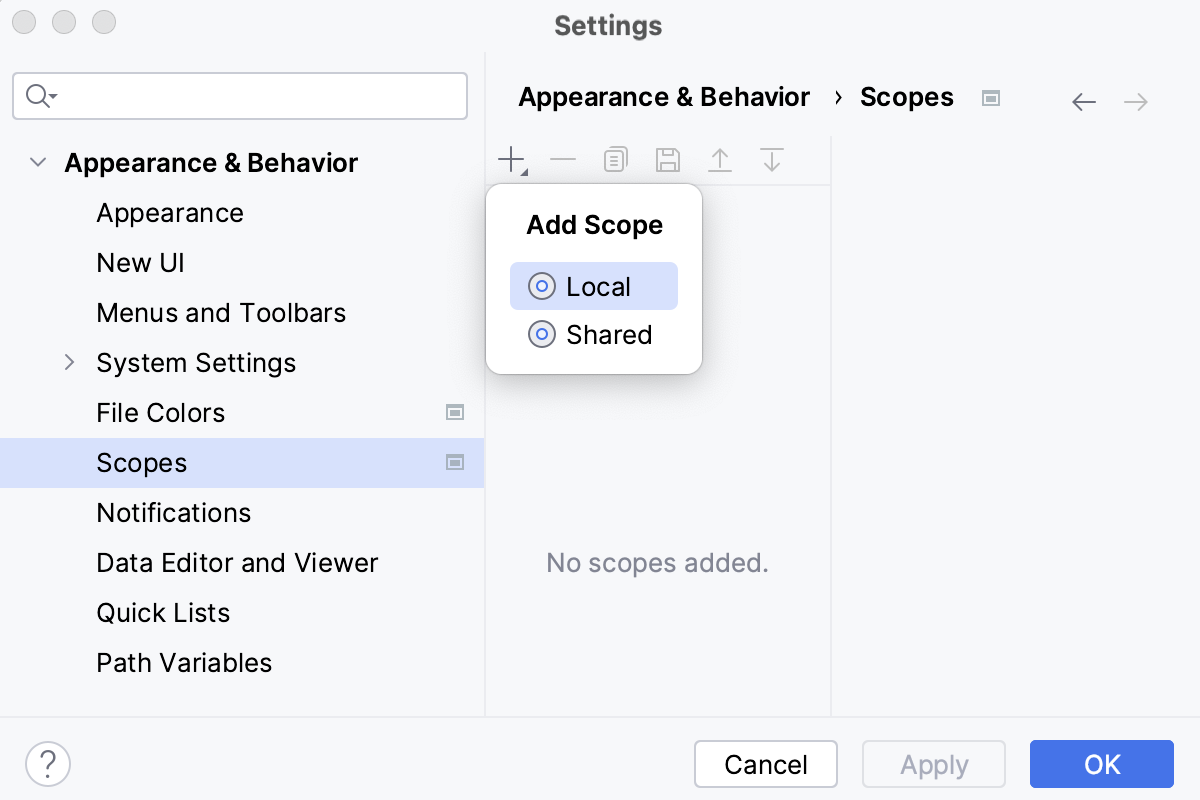Click the Move scope down arrow icon
The height and width of the screenshot is (800, 1200).
click(771, 158)
